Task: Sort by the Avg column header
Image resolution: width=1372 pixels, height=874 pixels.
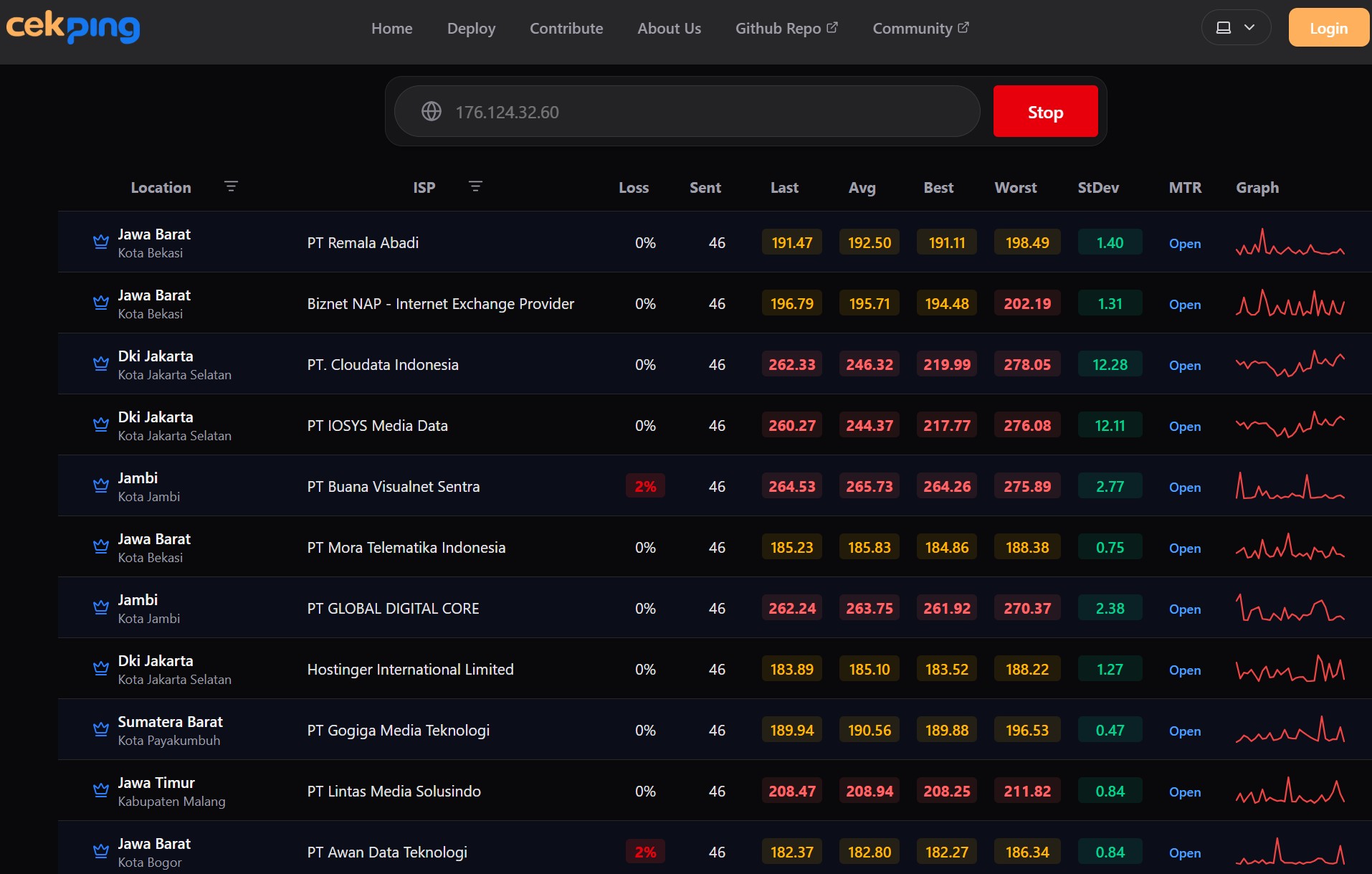Action: tap(862, 187)
